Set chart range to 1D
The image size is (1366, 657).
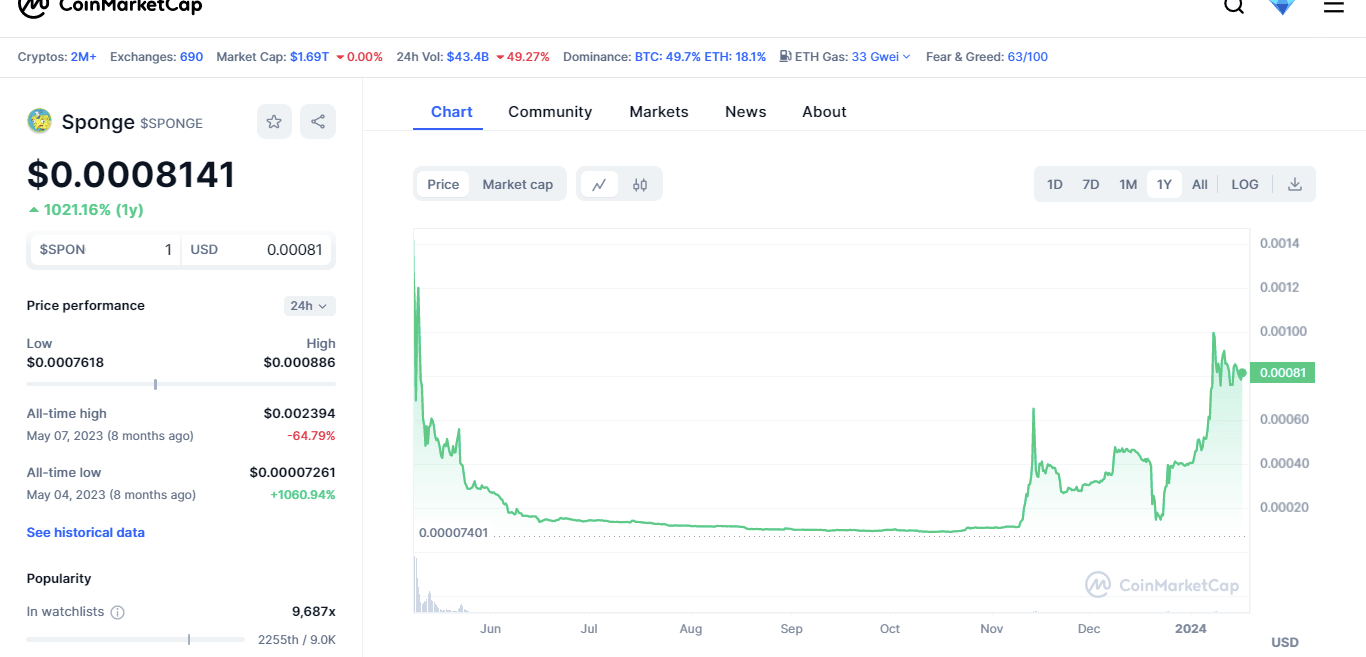(x=1055, y=184)
